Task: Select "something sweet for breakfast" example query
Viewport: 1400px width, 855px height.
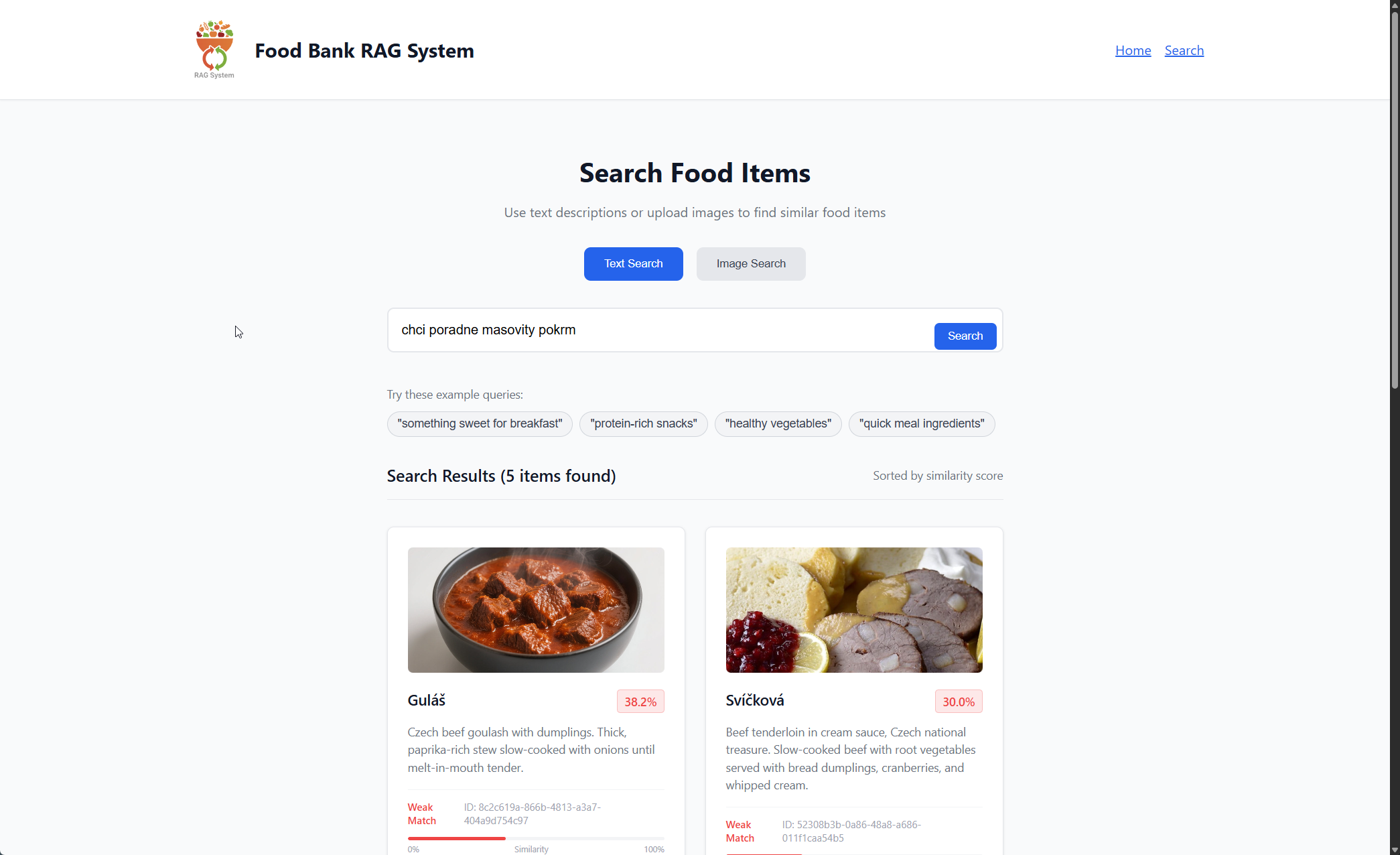Action: [x=480, y=424]
